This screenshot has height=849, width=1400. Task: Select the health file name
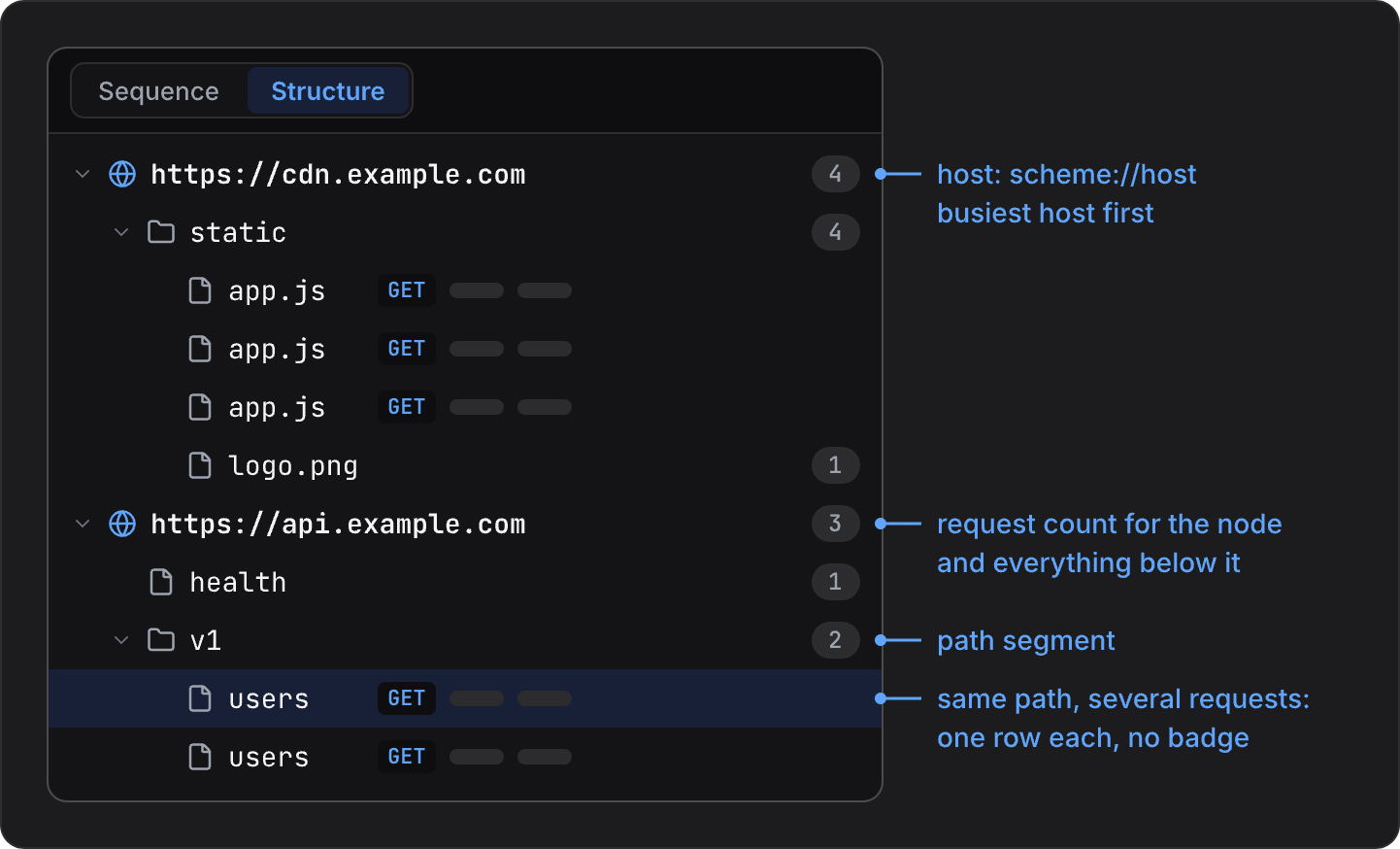(238, 583)
